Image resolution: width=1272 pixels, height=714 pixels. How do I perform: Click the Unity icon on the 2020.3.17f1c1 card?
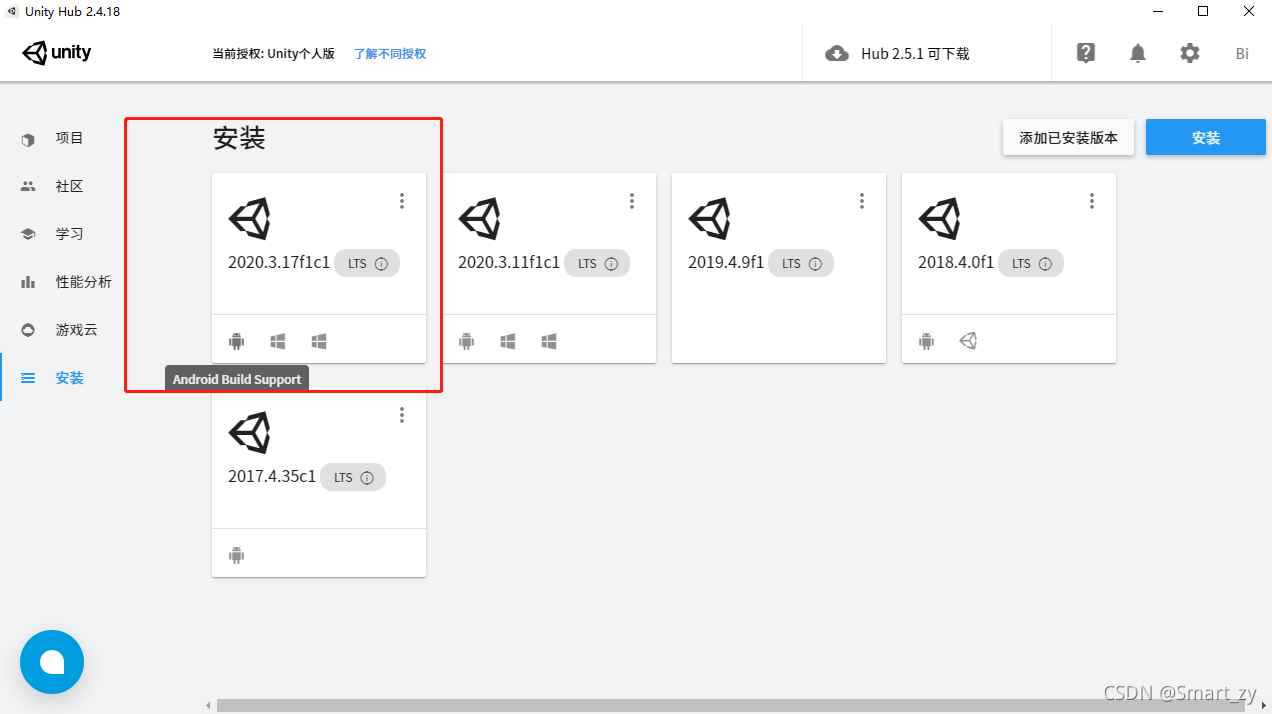pos(250,218)
